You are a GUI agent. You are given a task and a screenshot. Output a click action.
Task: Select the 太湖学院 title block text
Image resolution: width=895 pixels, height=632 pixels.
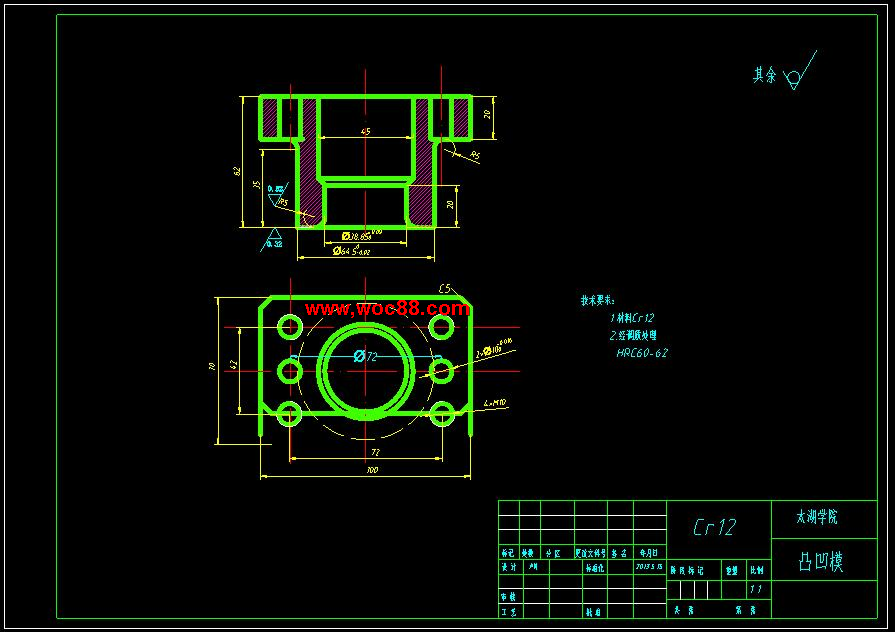tap(817, 517)
